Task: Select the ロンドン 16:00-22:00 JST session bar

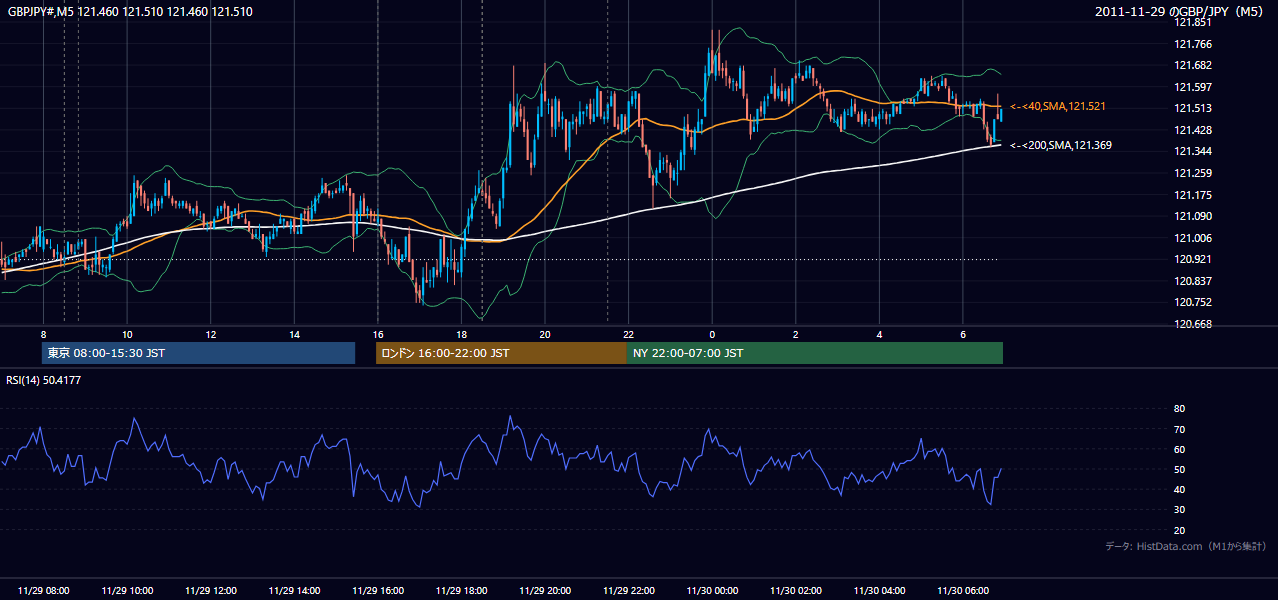Action: click(501, 353)
